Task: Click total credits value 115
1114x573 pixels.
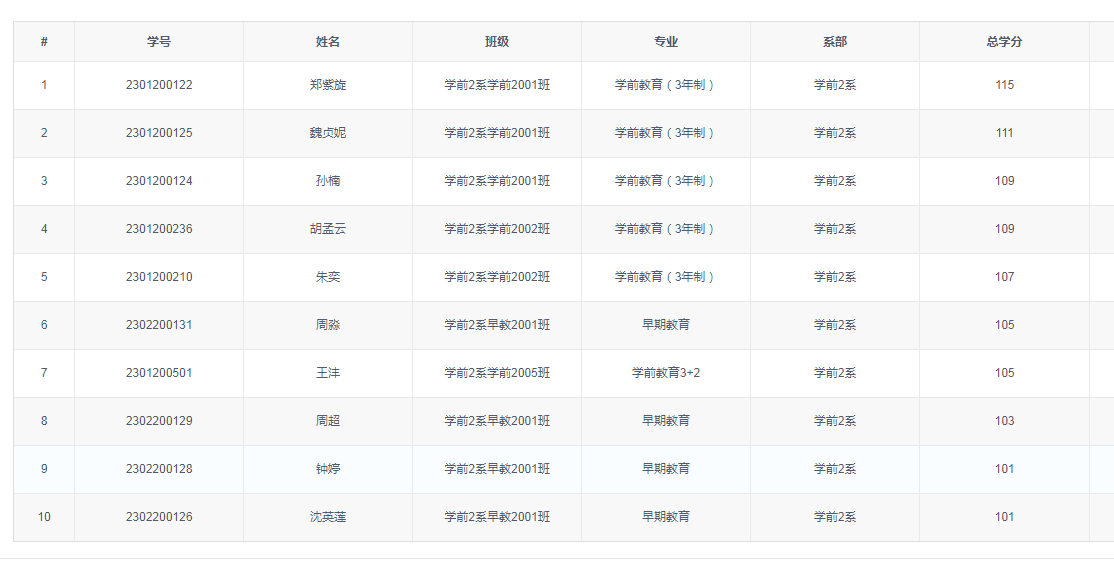Action: (x=1004, y=85)
